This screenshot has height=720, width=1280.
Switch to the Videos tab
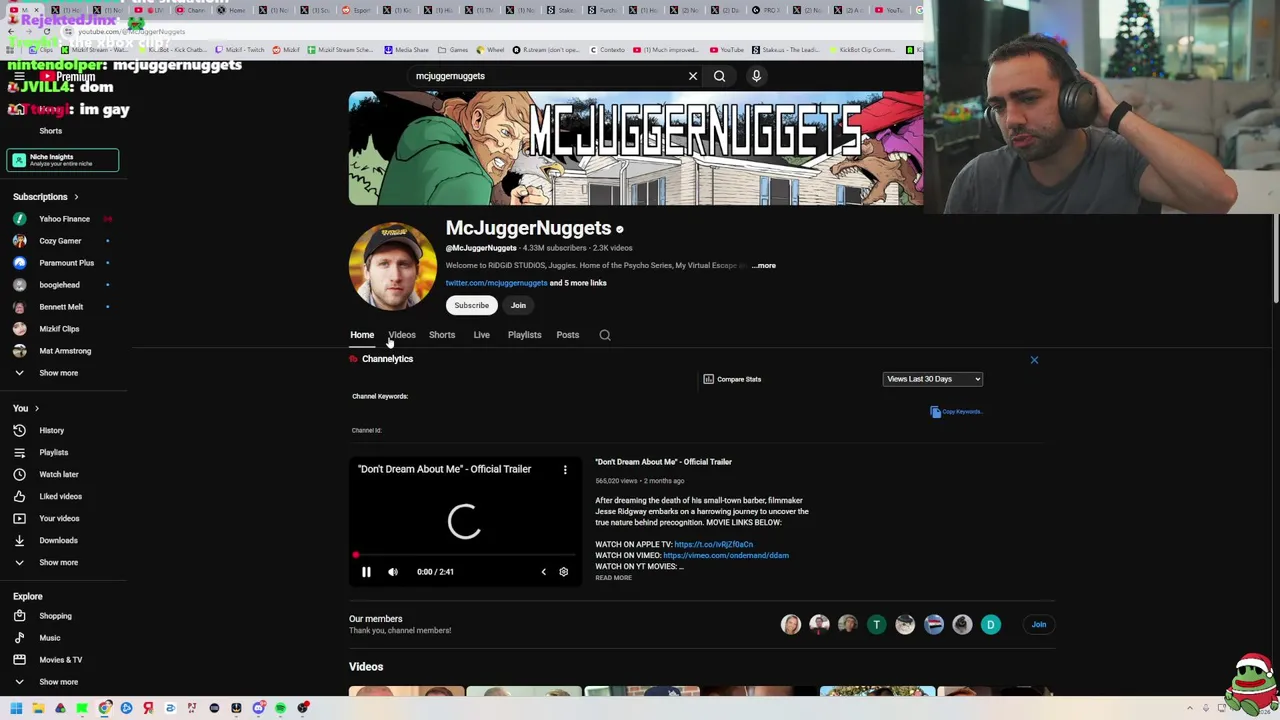click(x=402, y=335)
